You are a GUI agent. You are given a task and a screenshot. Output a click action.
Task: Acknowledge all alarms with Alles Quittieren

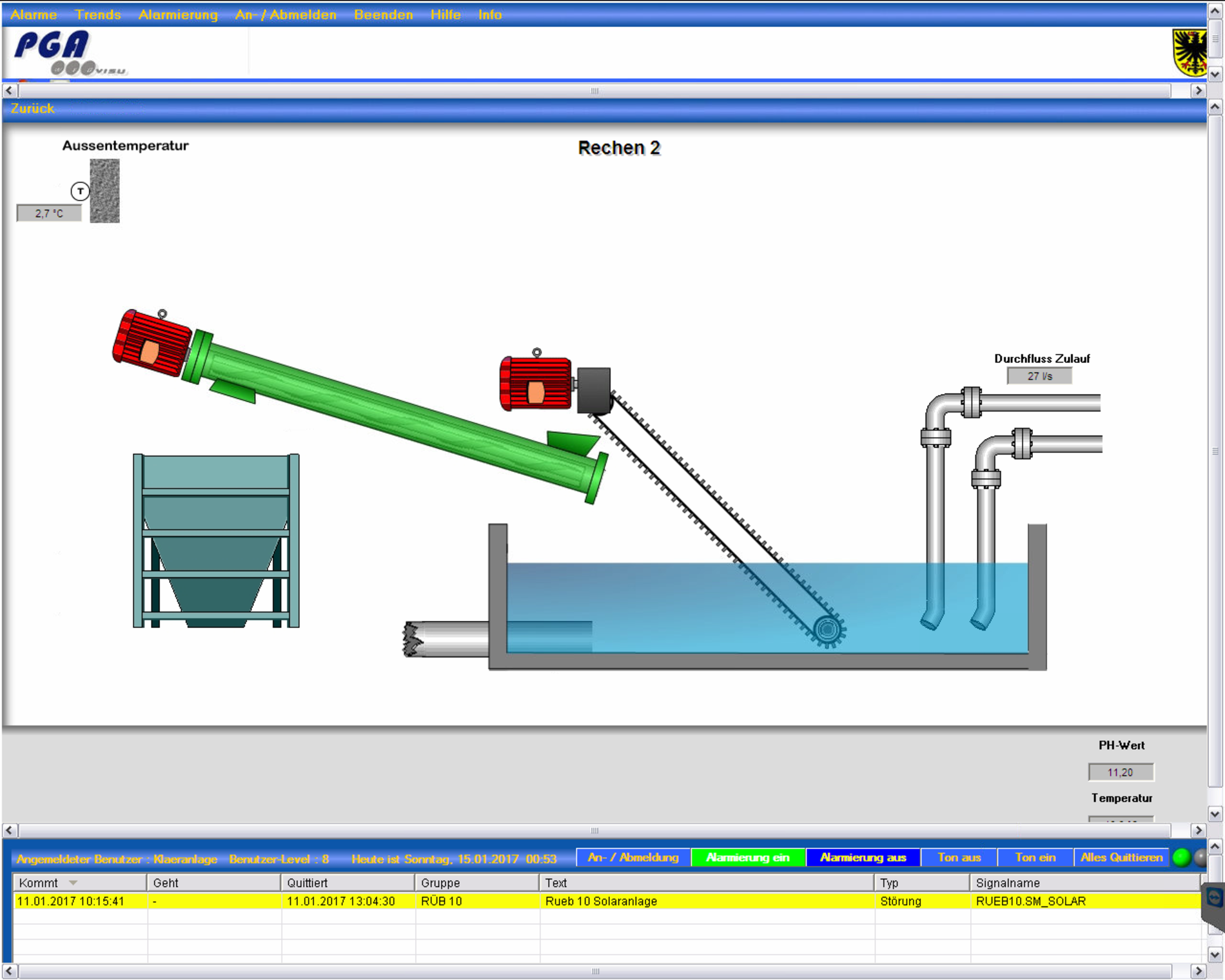tap(1121, 857)
